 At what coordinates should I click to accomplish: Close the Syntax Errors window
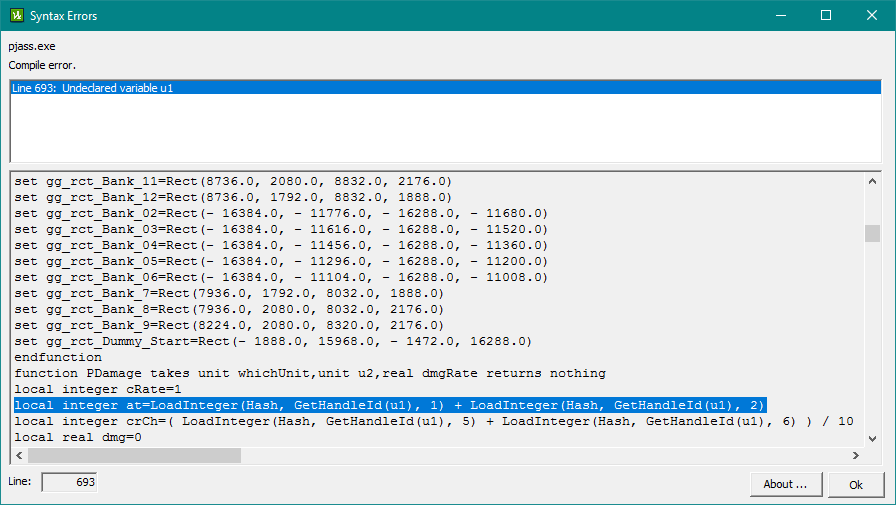tap(871, 15)
